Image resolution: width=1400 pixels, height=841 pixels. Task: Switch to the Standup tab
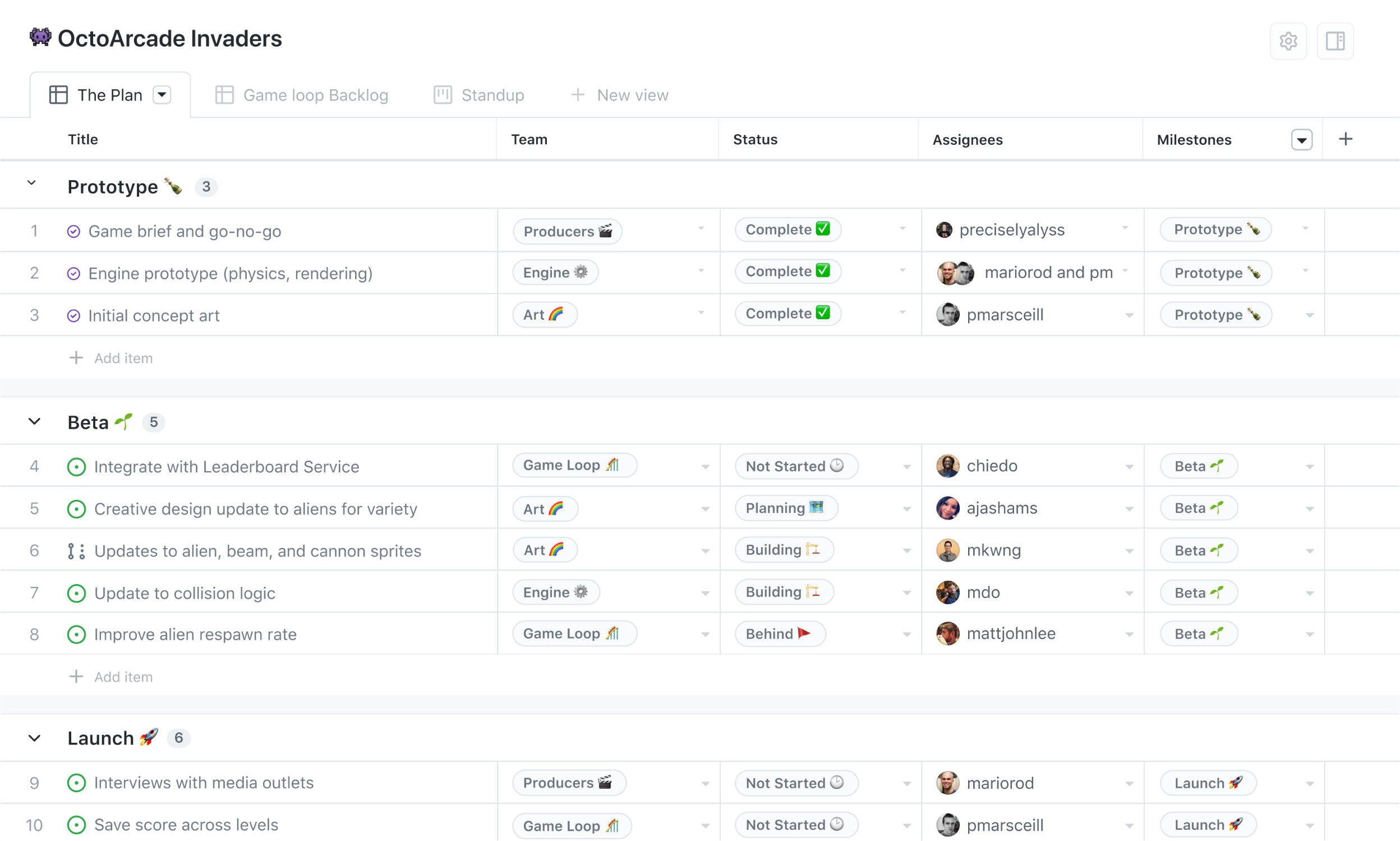492,94
